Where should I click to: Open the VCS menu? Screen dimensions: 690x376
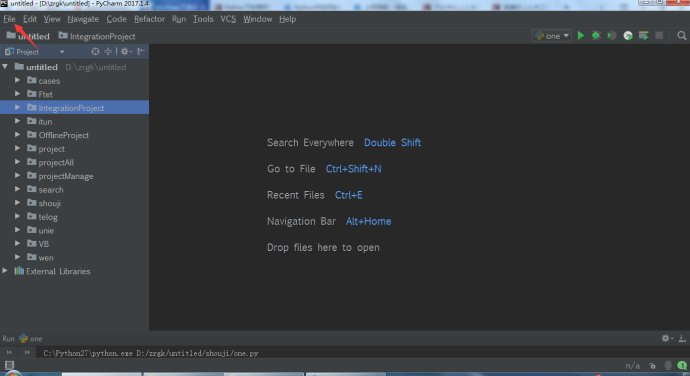(x=228, y=19)
